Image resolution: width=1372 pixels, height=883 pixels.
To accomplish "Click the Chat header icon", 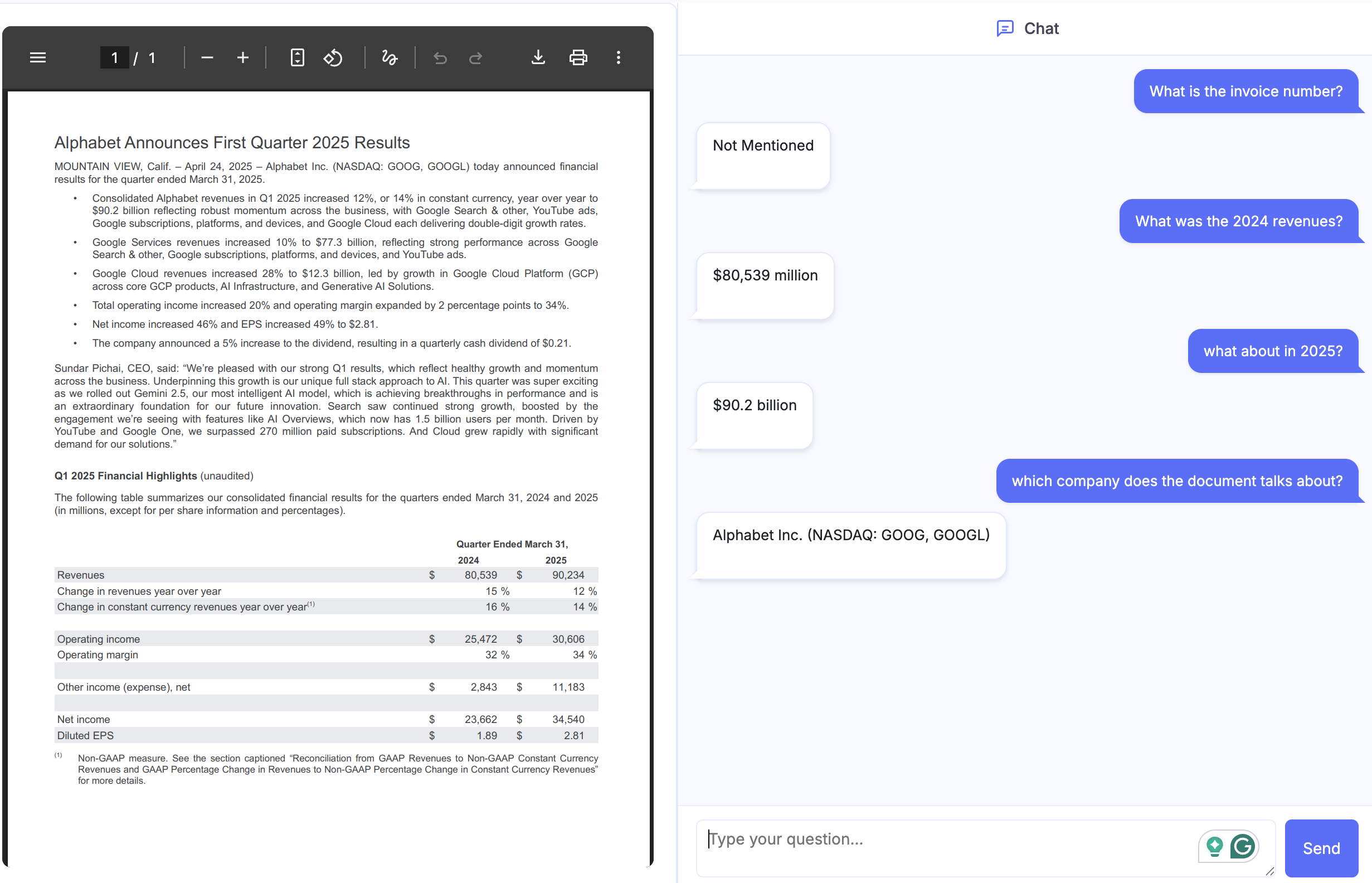I will tap(1005, 28).
